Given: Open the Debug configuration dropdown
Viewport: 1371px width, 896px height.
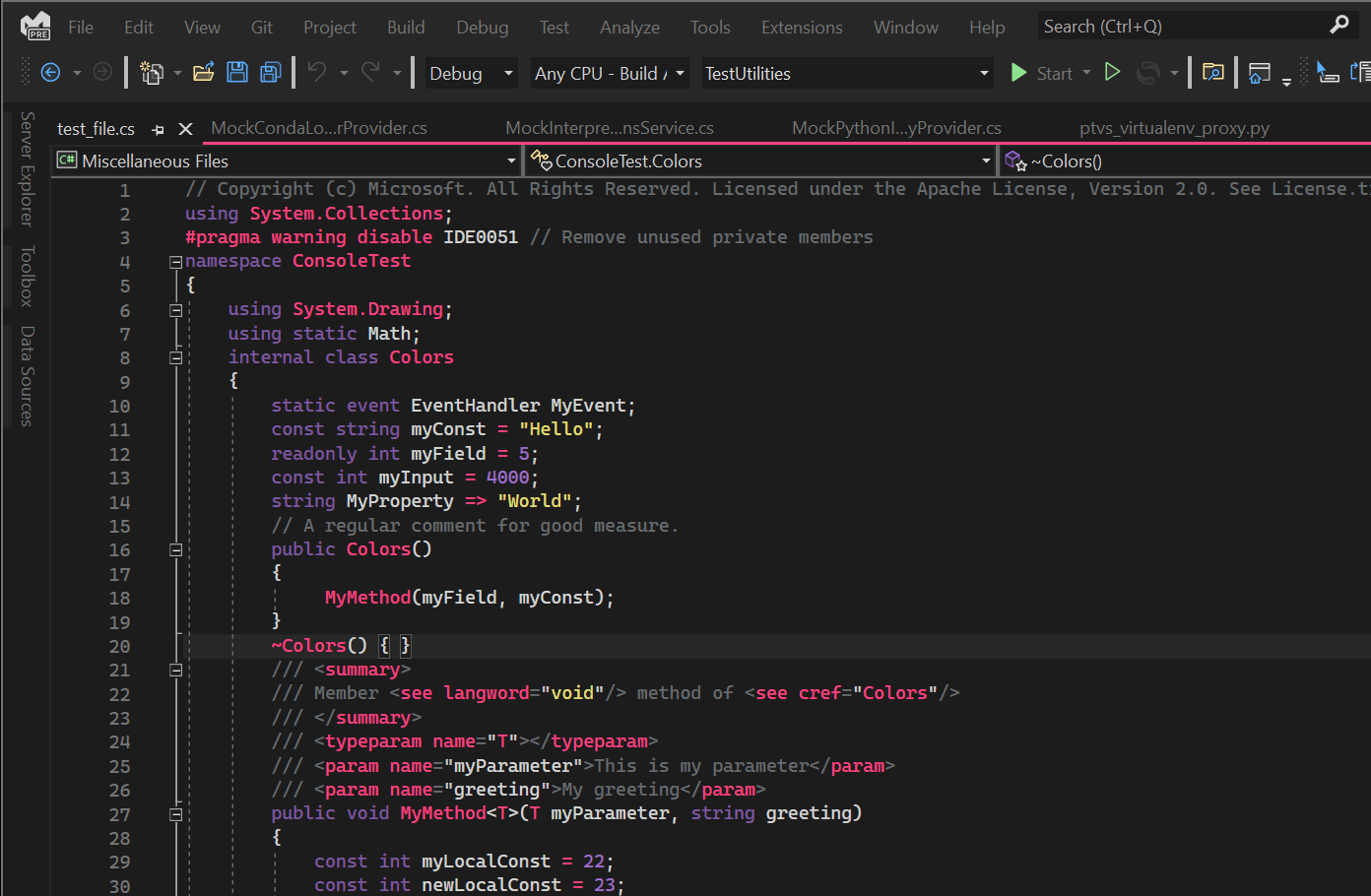Looking at the screenshot, I should point(471,73).
